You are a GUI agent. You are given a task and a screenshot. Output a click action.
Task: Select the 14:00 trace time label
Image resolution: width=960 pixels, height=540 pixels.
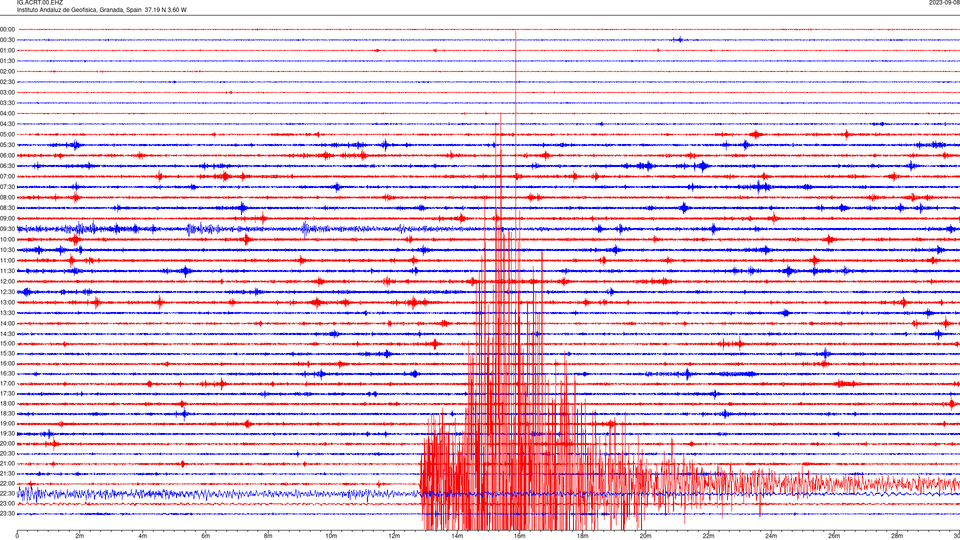pyautogui.click(x=7, y=323)
